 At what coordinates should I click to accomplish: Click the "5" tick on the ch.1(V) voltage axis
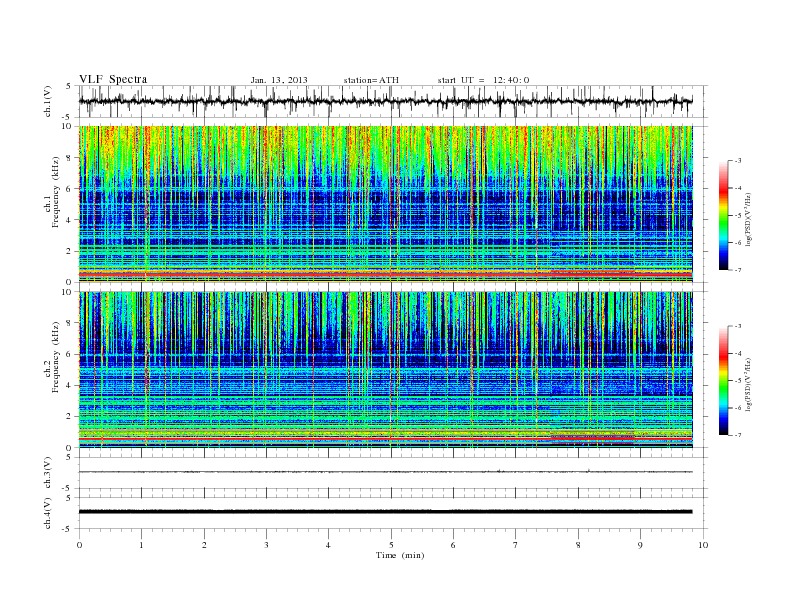pyautogui.click(x=70, y=86)
